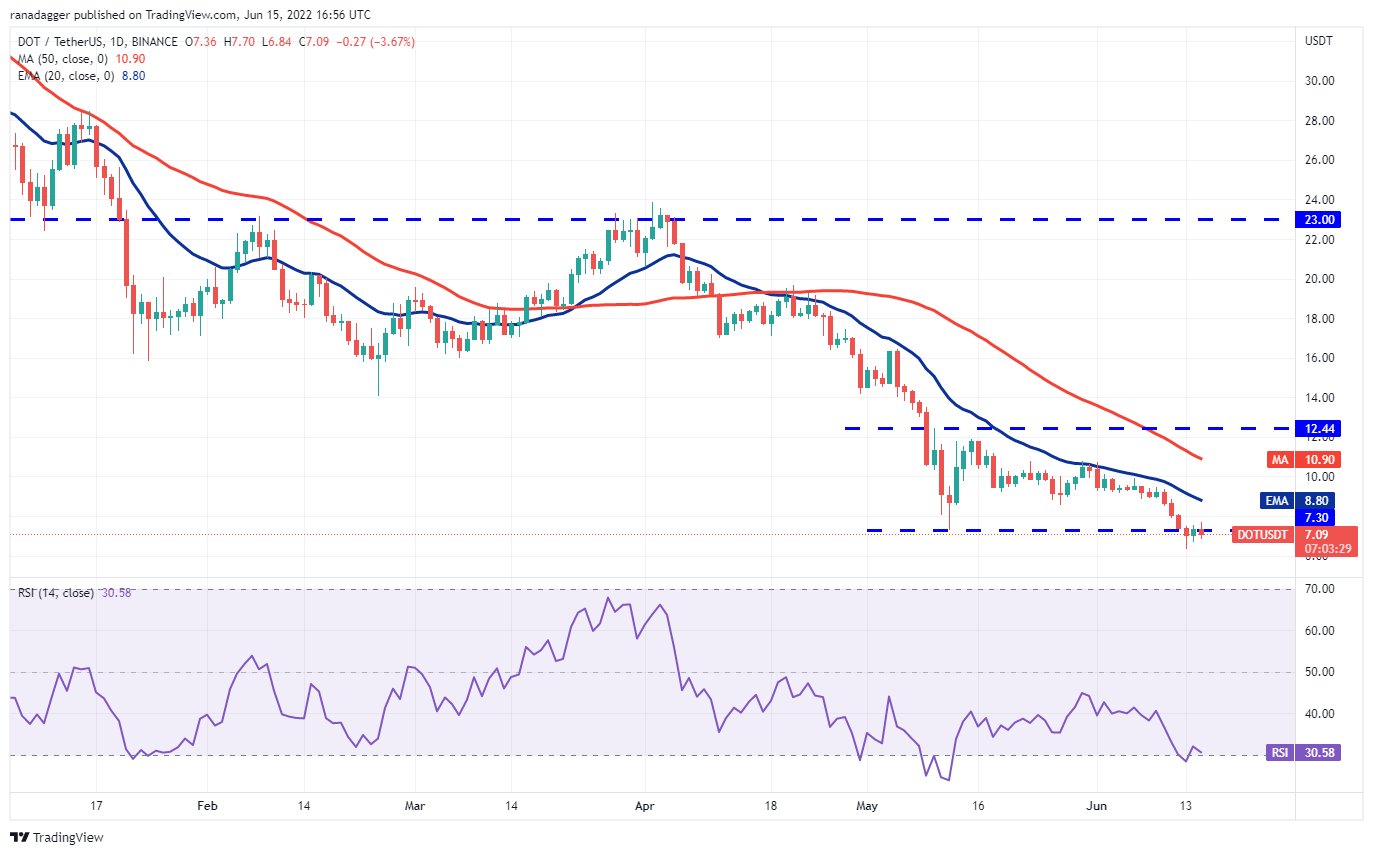Viewport: 1373px width, 855px height.
Task: Click the Jun label on time axis
Action: [1096, 805]
